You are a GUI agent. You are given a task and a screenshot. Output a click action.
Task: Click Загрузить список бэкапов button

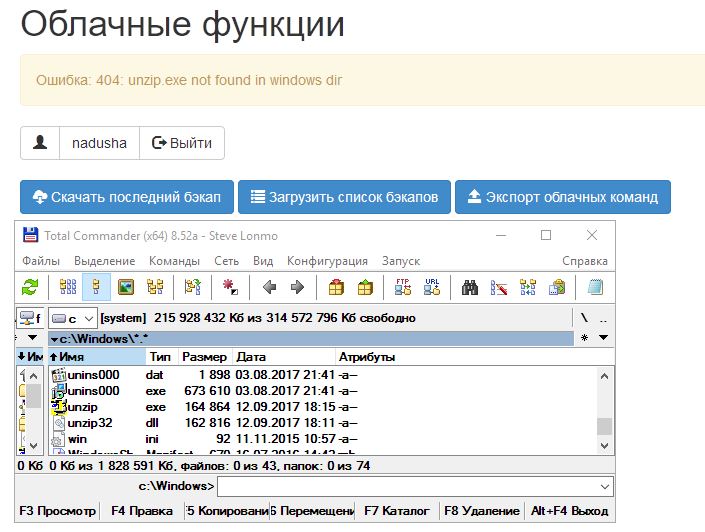(x=344, y=197)
